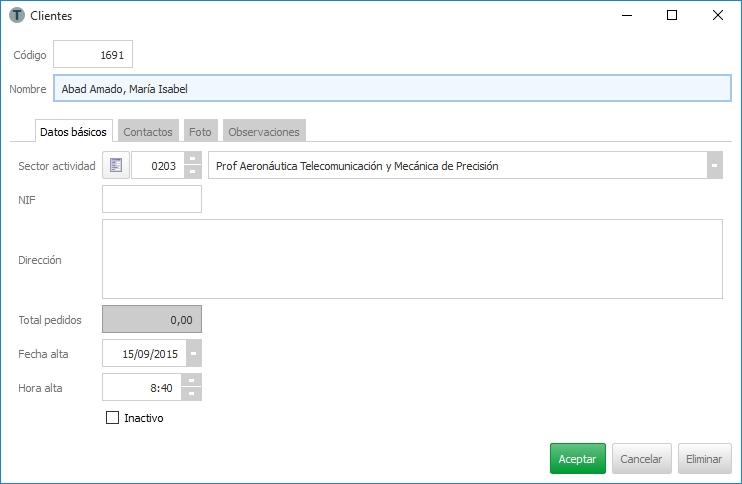Click inside the Dirección text area
This screenshot has height=484, width=742.
click(412, 259)
